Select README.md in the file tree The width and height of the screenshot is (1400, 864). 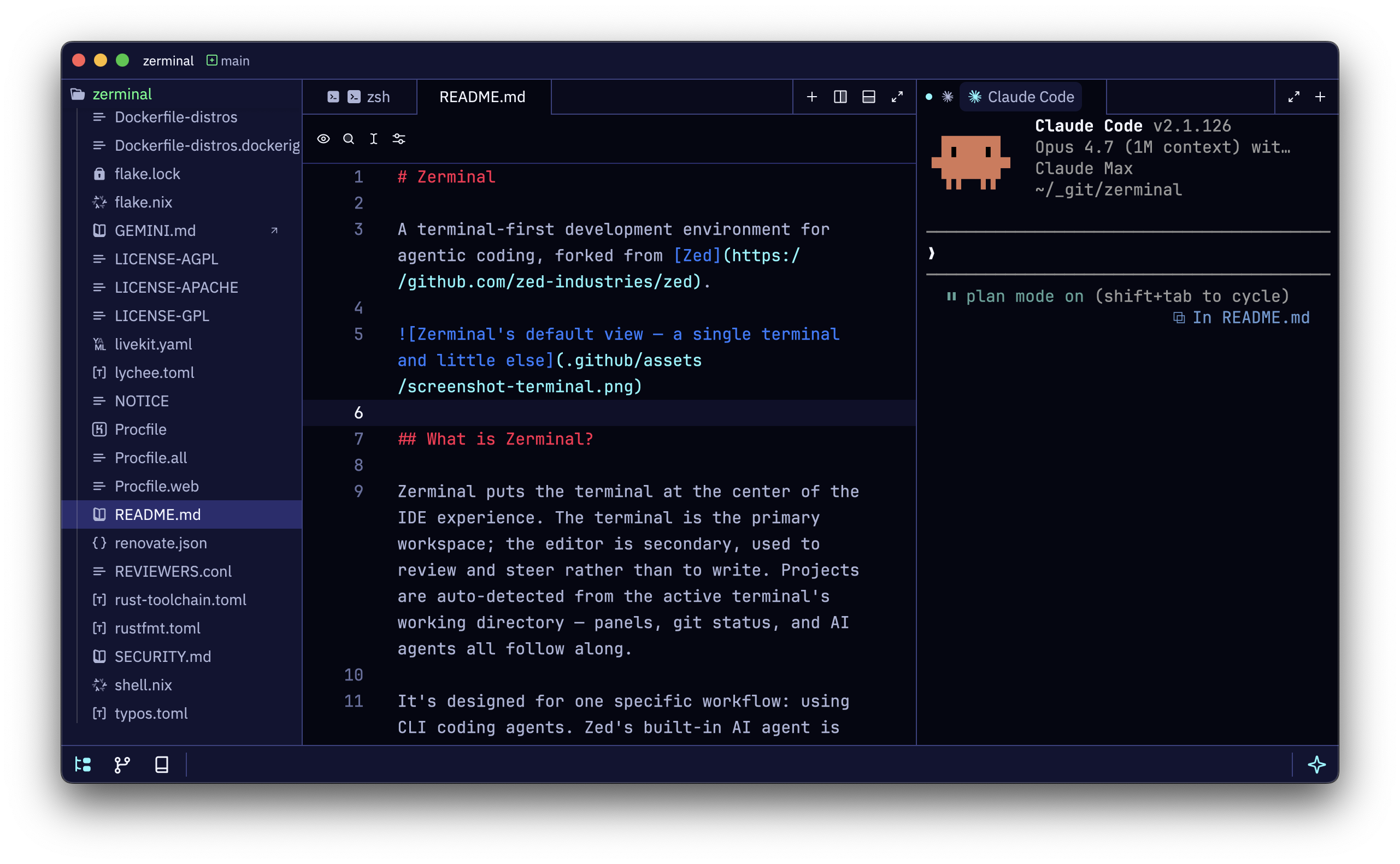pyautogui.click(x=182, y=515)
